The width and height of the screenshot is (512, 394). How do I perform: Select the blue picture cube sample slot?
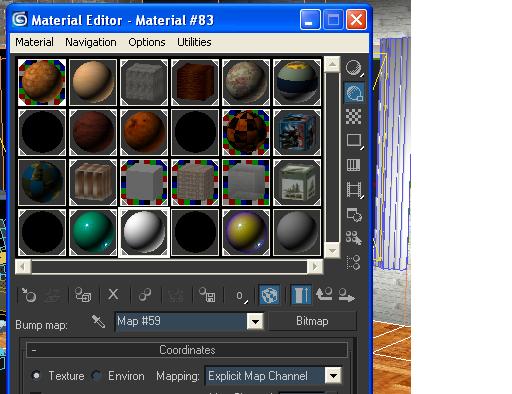click(297, 132)
